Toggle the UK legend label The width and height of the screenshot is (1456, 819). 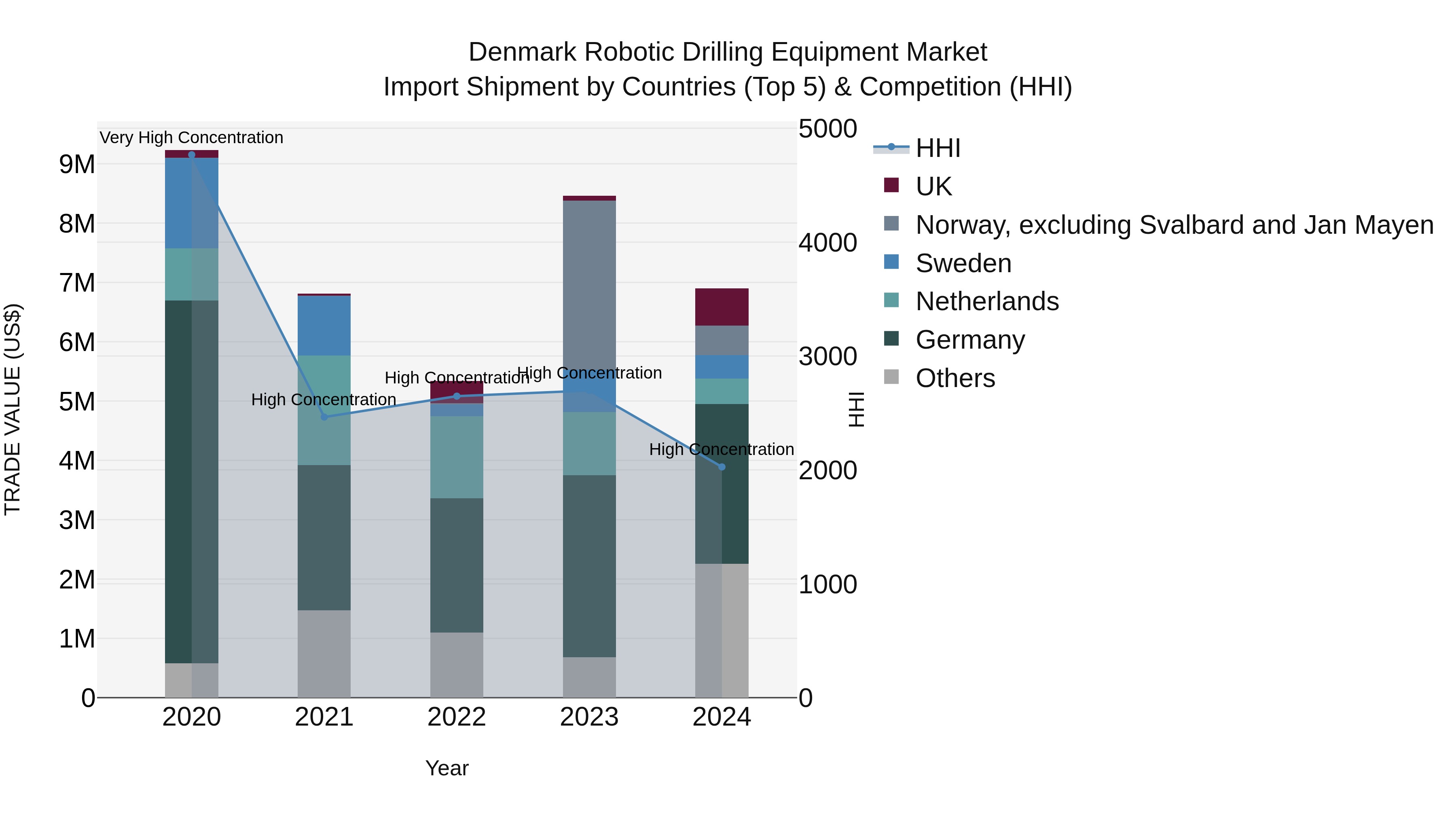(934, 186)
